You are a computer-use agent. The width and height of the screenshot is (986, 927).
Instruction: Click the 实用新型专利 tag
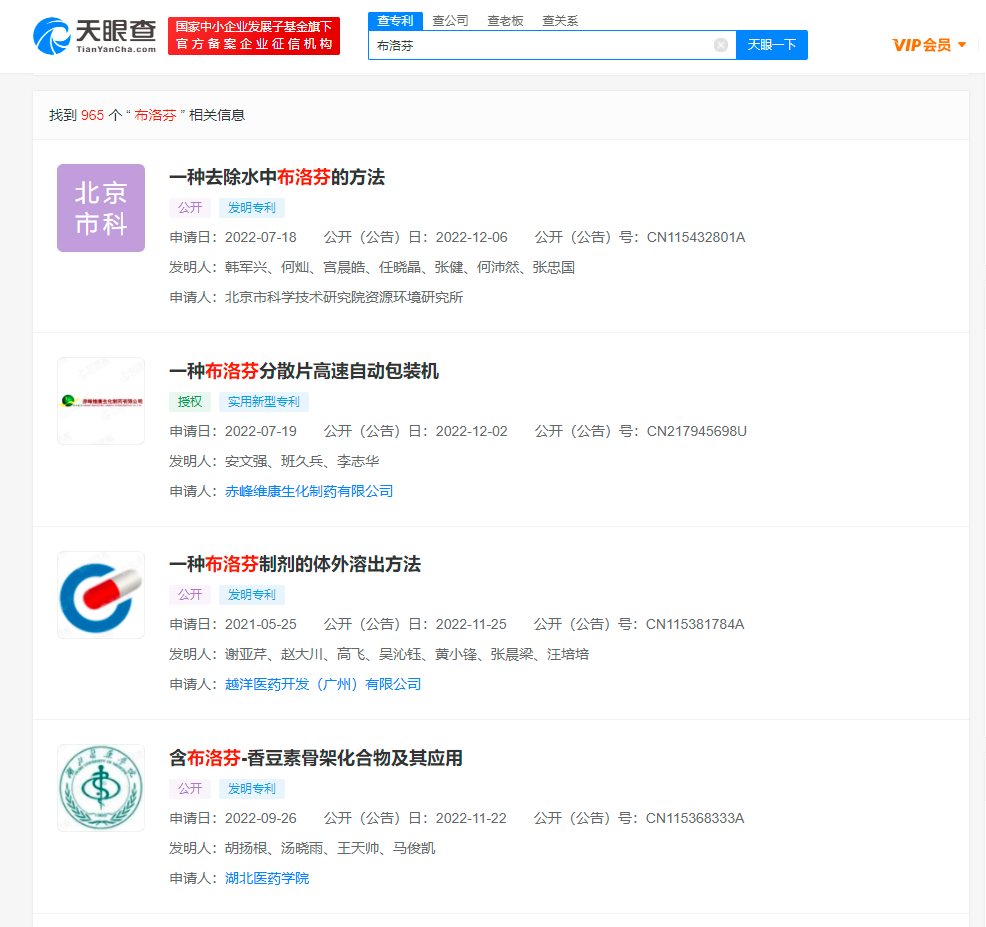click(x=263, y=401)
